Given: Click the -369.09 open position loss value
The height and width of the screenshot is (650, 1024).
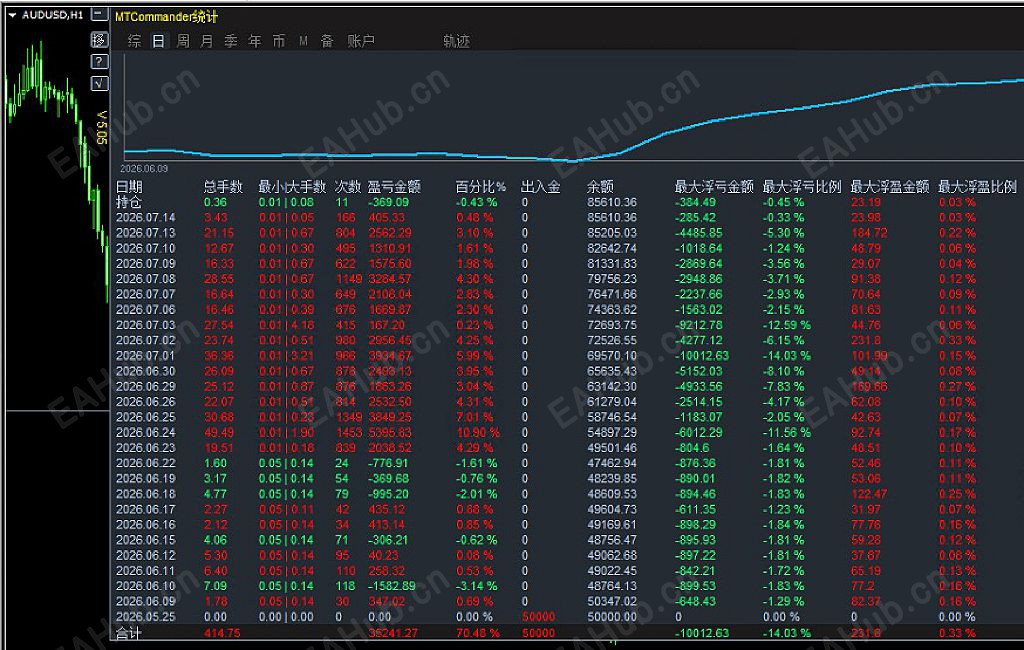Looking at the screenshot, I should tap(388, 203).
